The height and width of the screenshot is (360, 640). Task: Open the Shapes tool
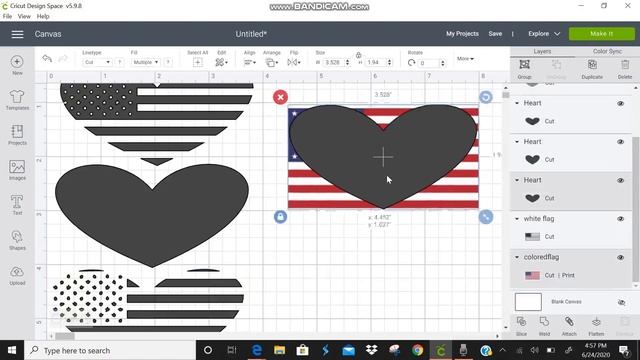17,240
